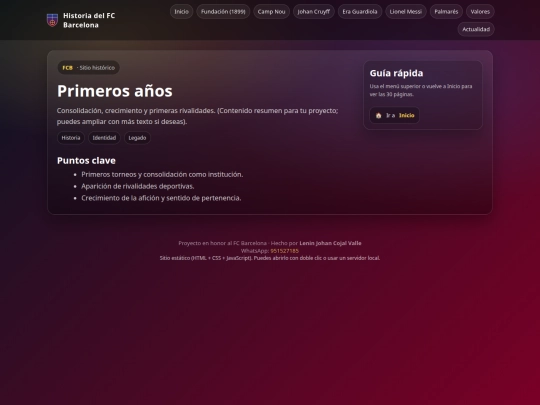Click the FC Barcelona crest logo

coord(52,20)
